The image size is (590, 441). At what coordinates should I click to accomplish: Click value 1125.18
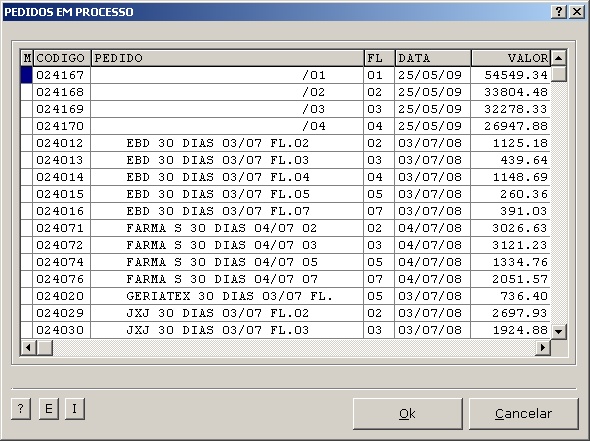coord(520,143)
